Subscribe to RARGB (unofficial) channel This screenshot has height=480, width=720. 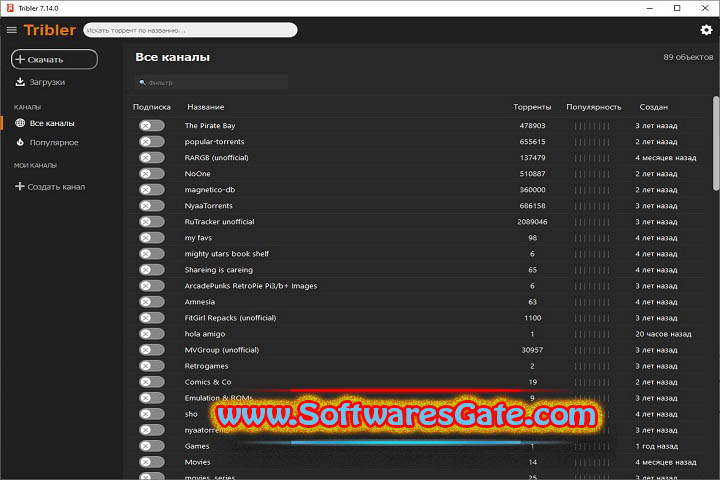pyautogui.click(x=152, y=158)
